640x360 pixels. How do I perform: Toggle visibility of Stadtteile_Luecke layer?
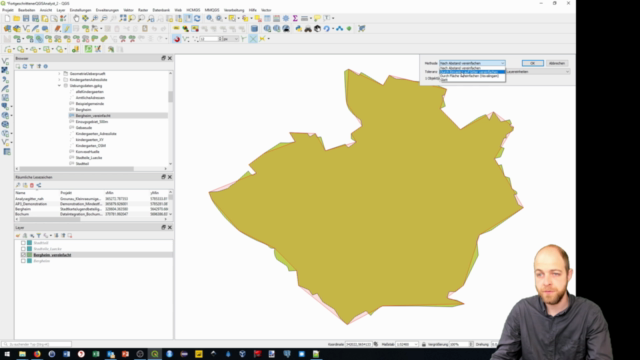23,249
